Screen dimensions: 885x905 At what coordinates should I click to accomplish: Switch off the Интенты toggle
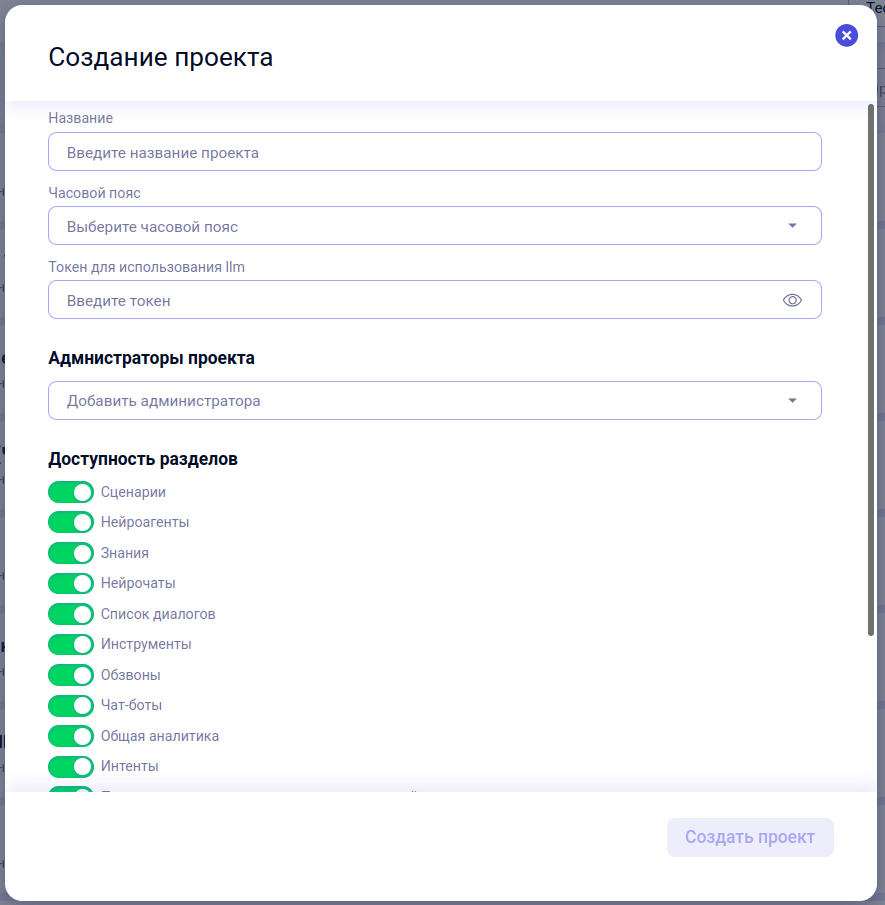tap(71, 766)
